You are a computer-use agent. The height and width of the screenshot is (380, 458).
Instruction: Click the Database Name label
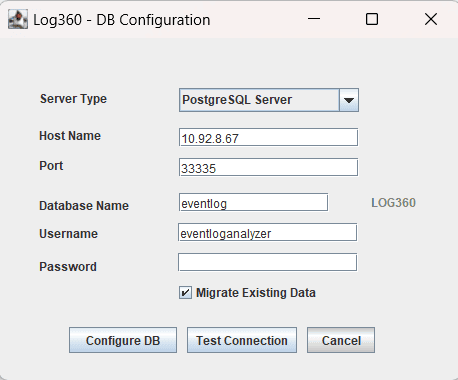click(84, 206)
